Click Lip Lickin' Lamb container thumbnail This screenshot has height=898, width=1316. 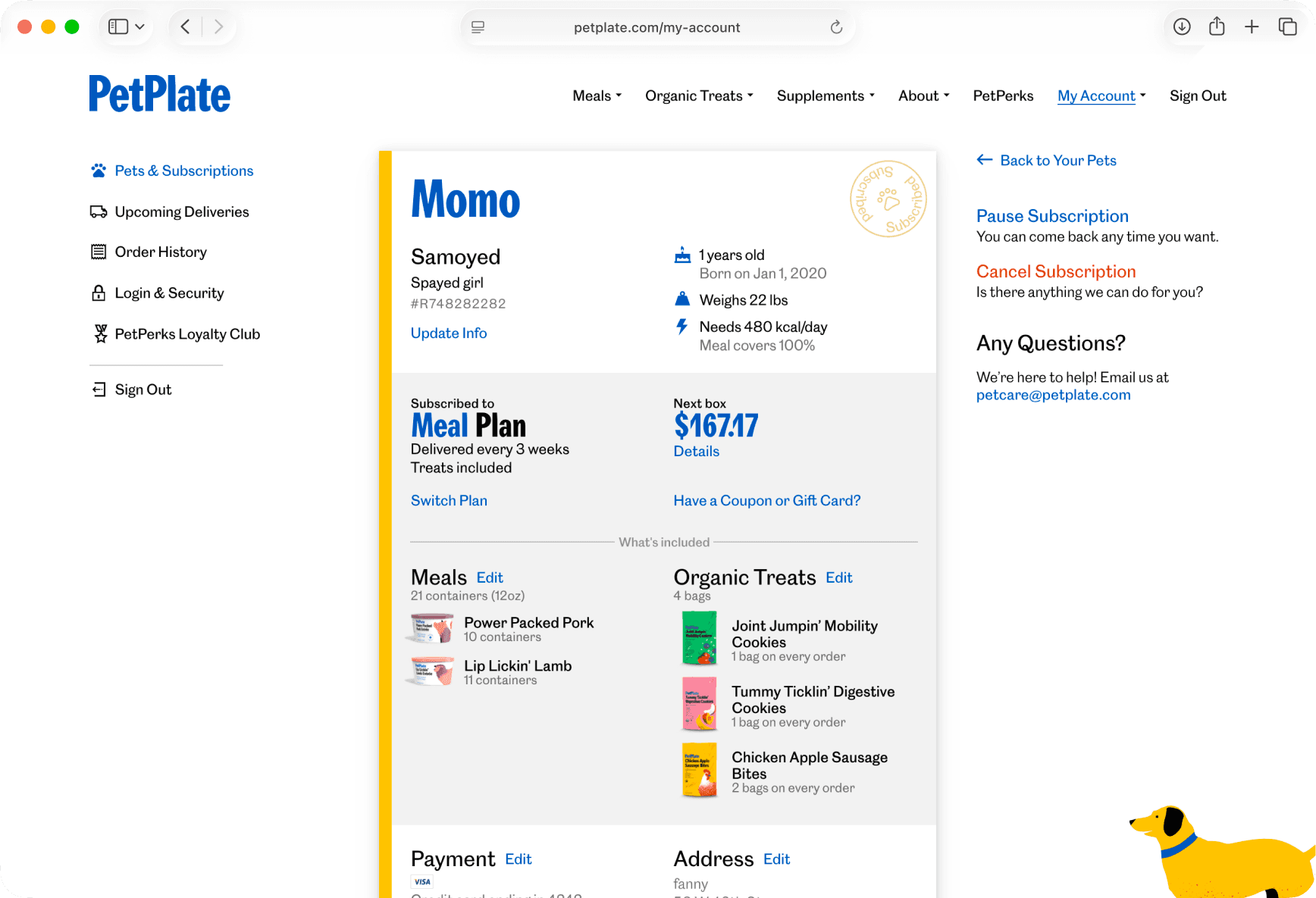(x=431, y=671)
